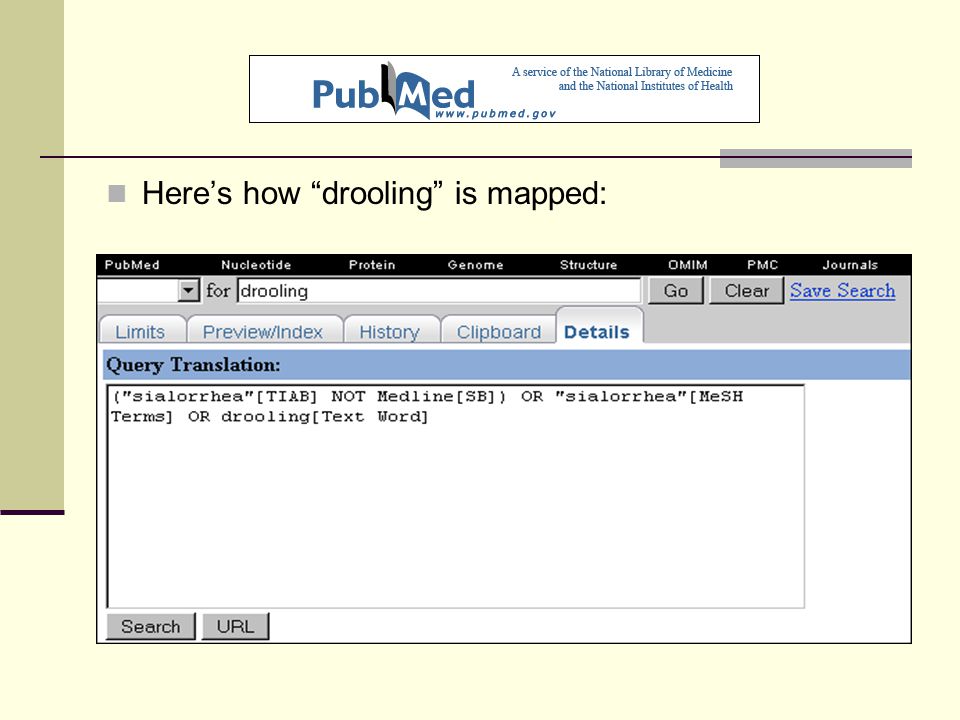Click the drooling search input field
The width and height of the screenshot is (960, 720).
coord(439,291)
